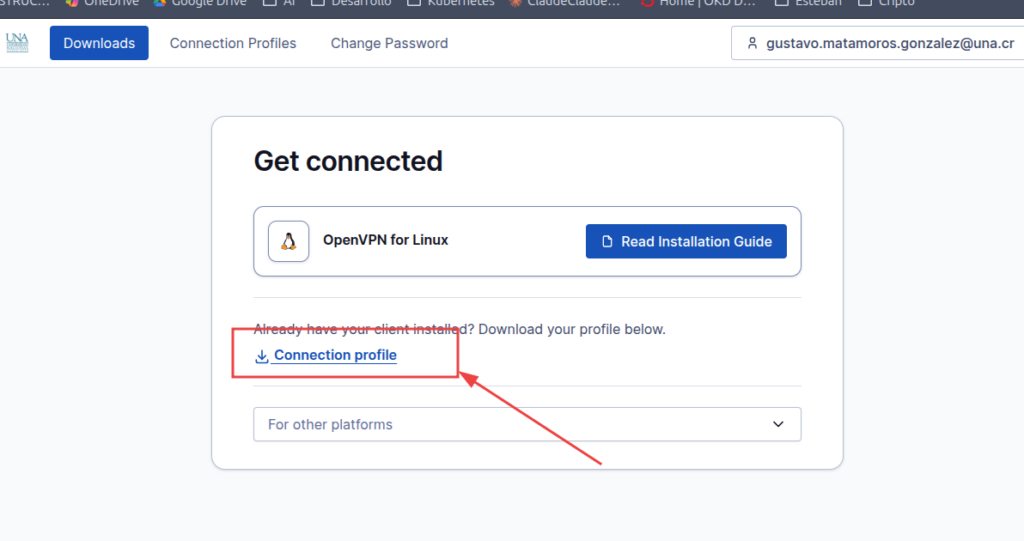Expand the For other platforms dropdown

[x=527, y=424]
